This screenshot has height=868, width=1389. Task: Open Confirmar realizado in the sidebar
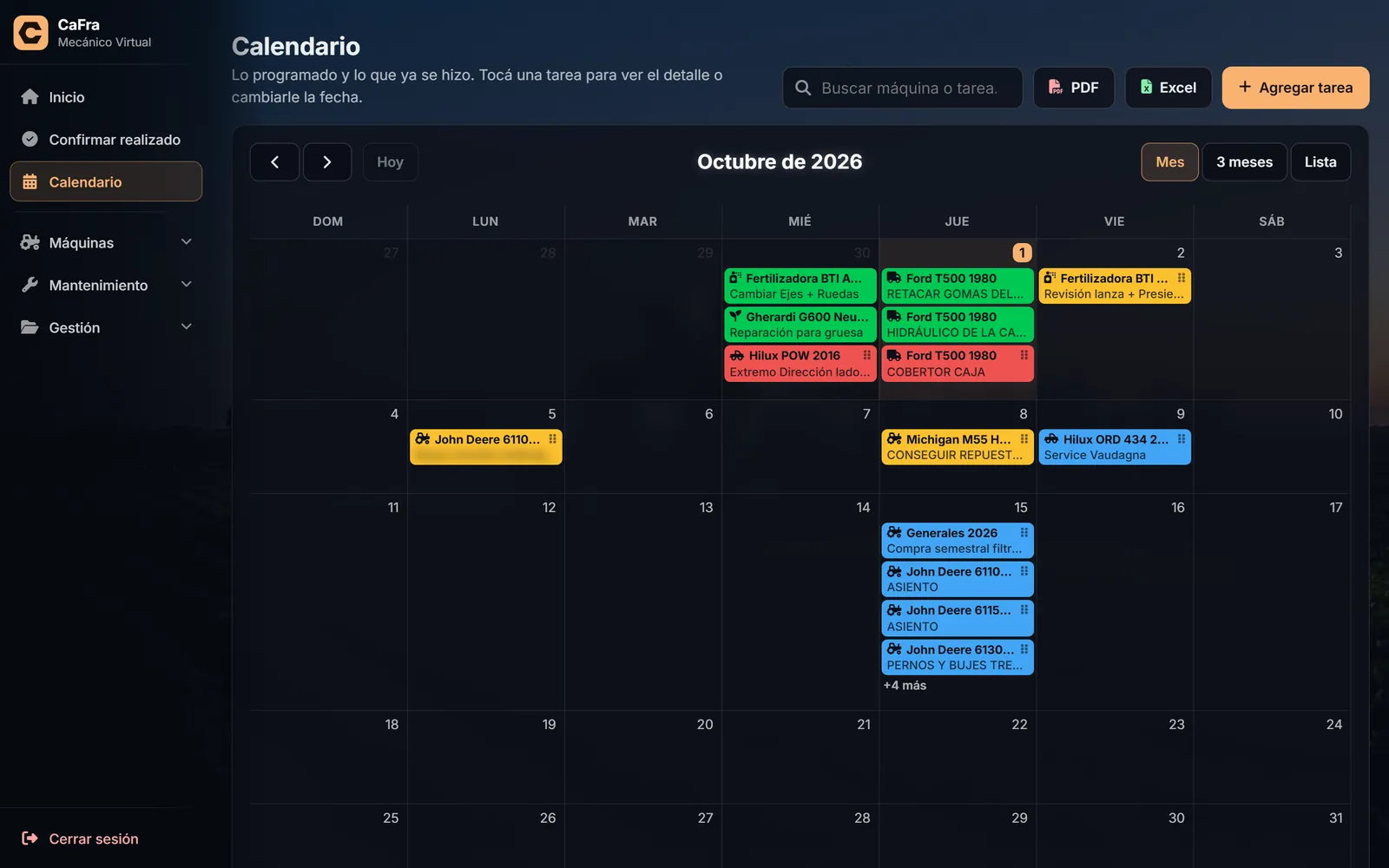click(x=106, y=139)
